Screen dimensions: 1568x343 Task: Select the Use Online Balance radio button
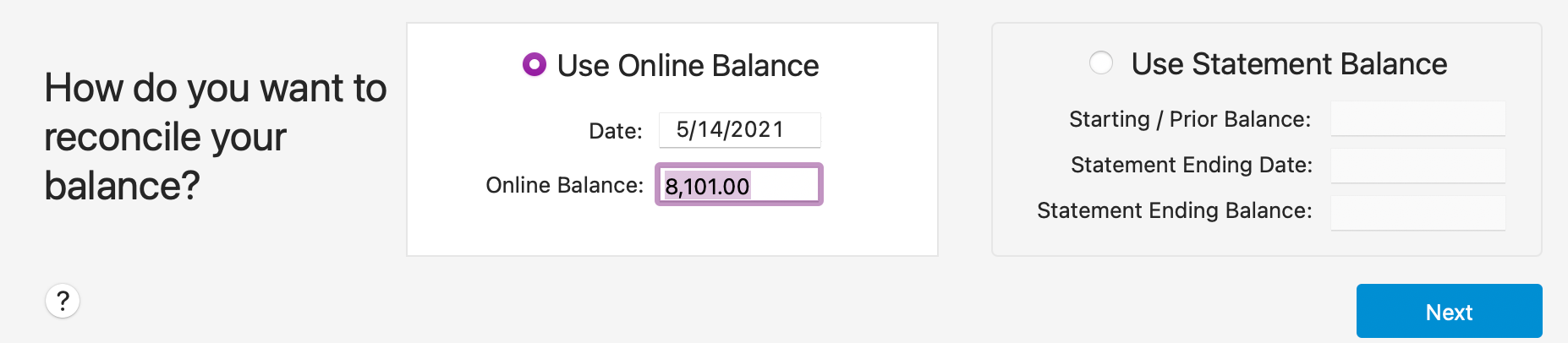(x=535, y=64)
